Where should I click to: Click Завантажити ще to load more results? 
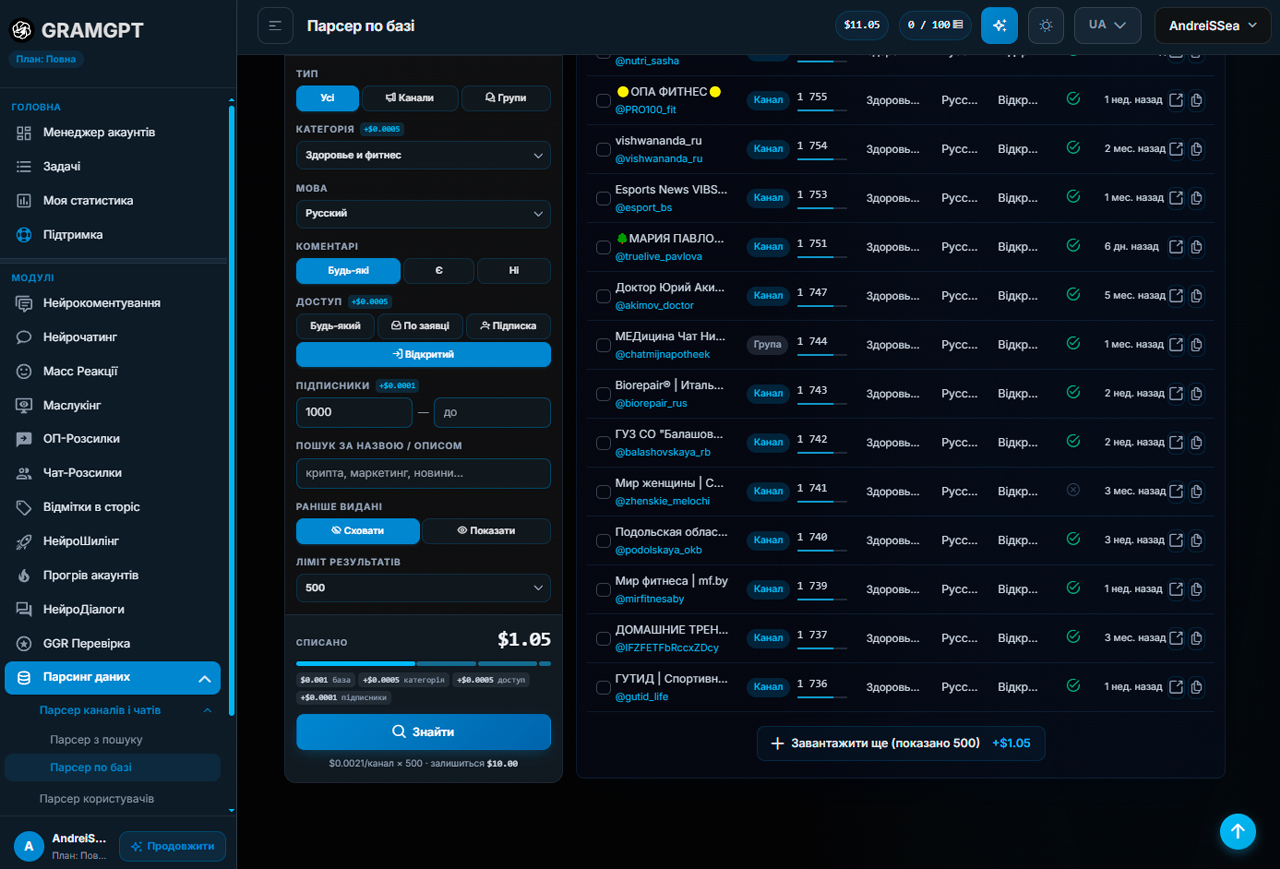[x=900, y=743]
